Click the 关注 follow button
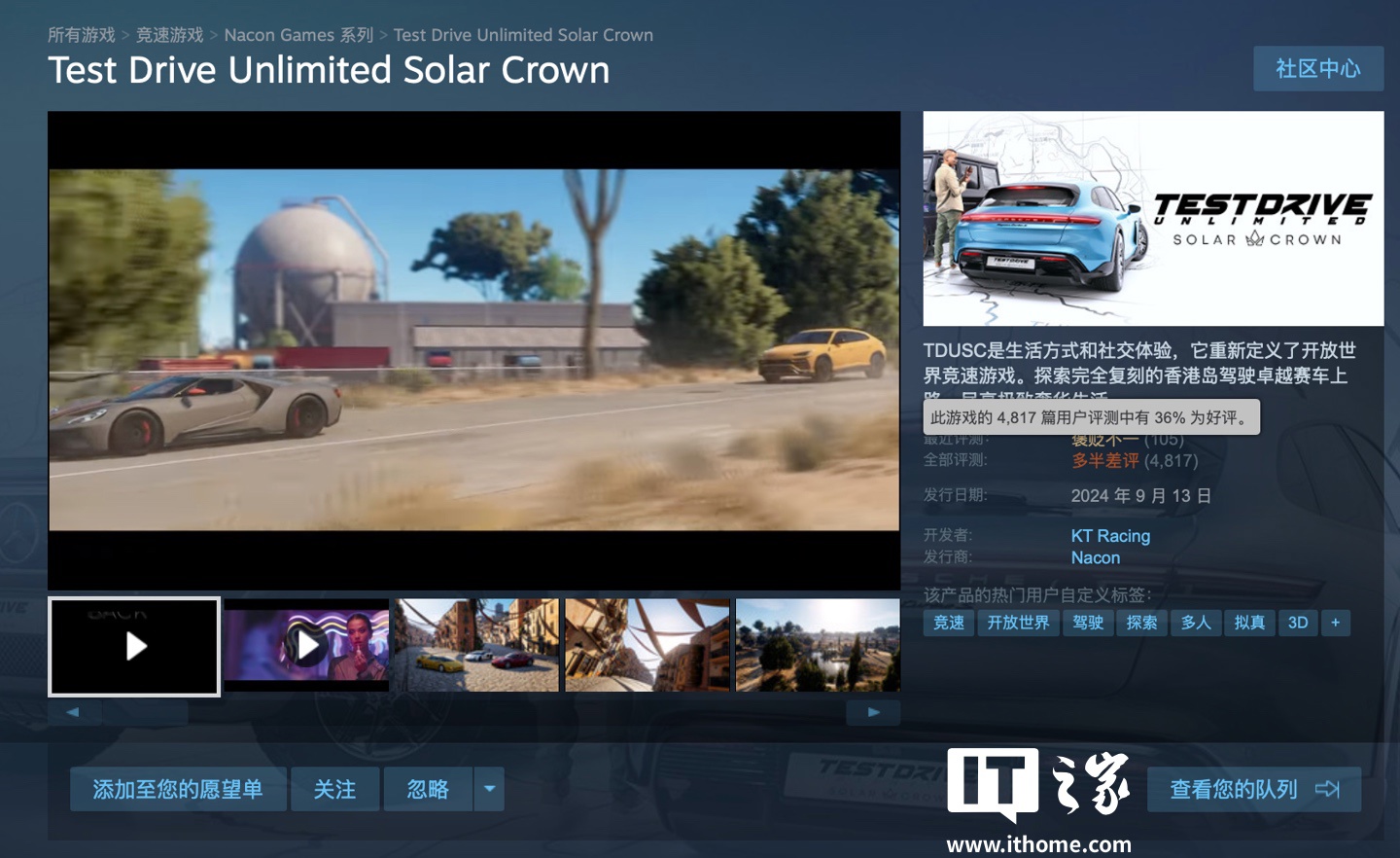 pos(334,789)
